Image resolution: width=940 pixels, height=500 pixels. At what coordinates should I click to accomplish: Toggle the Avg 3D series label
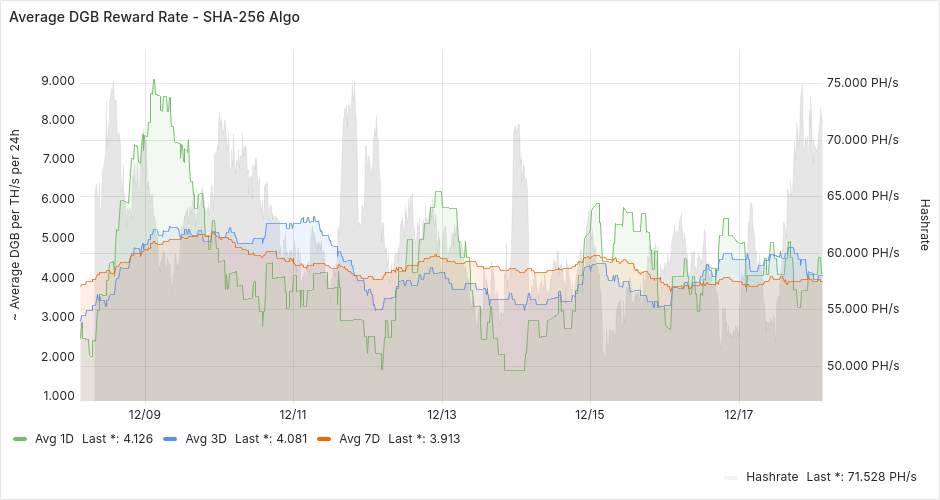tap(206, 438)
